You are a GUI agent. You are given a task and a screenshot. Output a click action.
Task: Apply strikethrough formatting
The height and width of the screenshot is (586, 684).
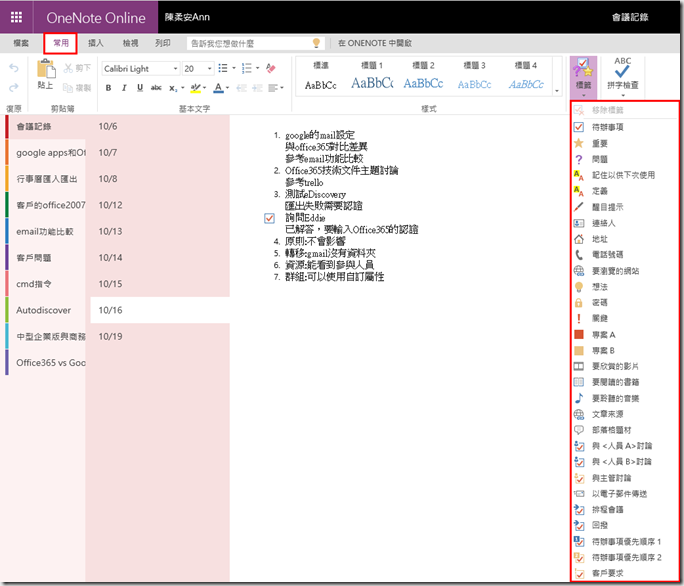pyautogui.click(x=156, y=88)
